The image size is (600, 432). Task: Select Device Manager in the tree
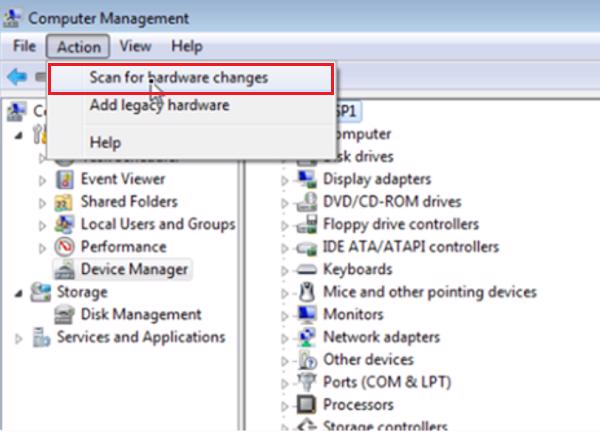click(134, 269)
